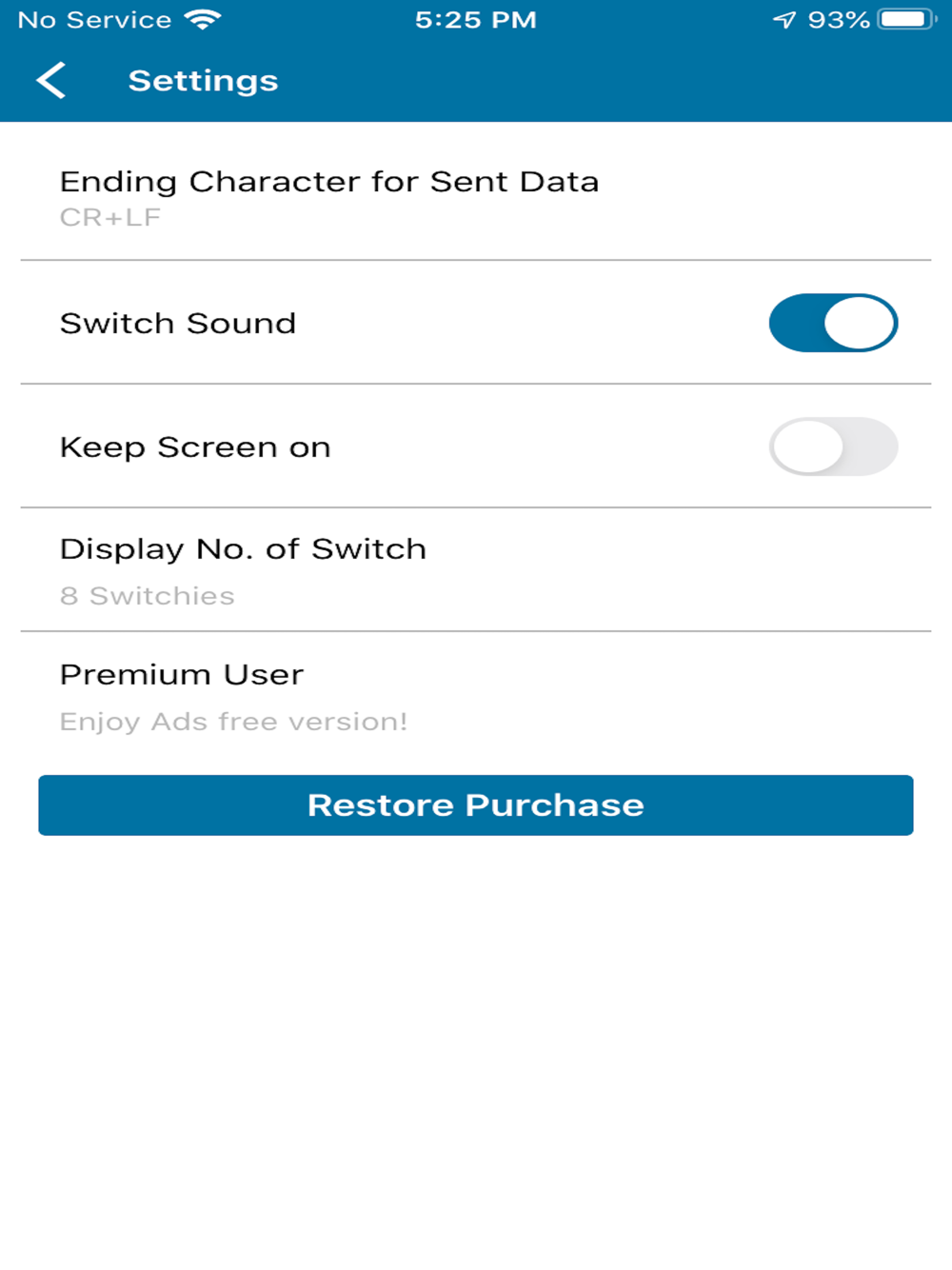The width and height of the screenshot is (952, 1270).
Task: Click the battery icon in status bar
Action: point(906,19)
